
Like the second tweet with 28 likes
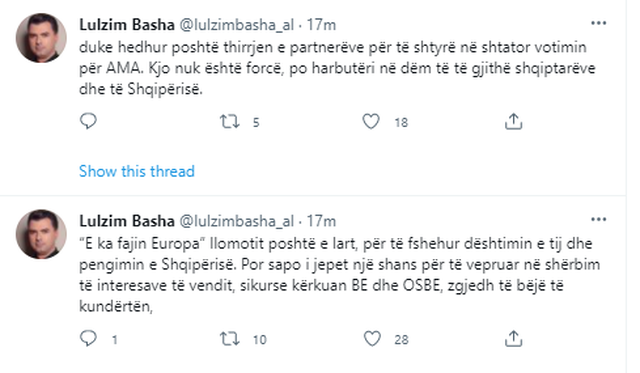(x=372, y=339)
